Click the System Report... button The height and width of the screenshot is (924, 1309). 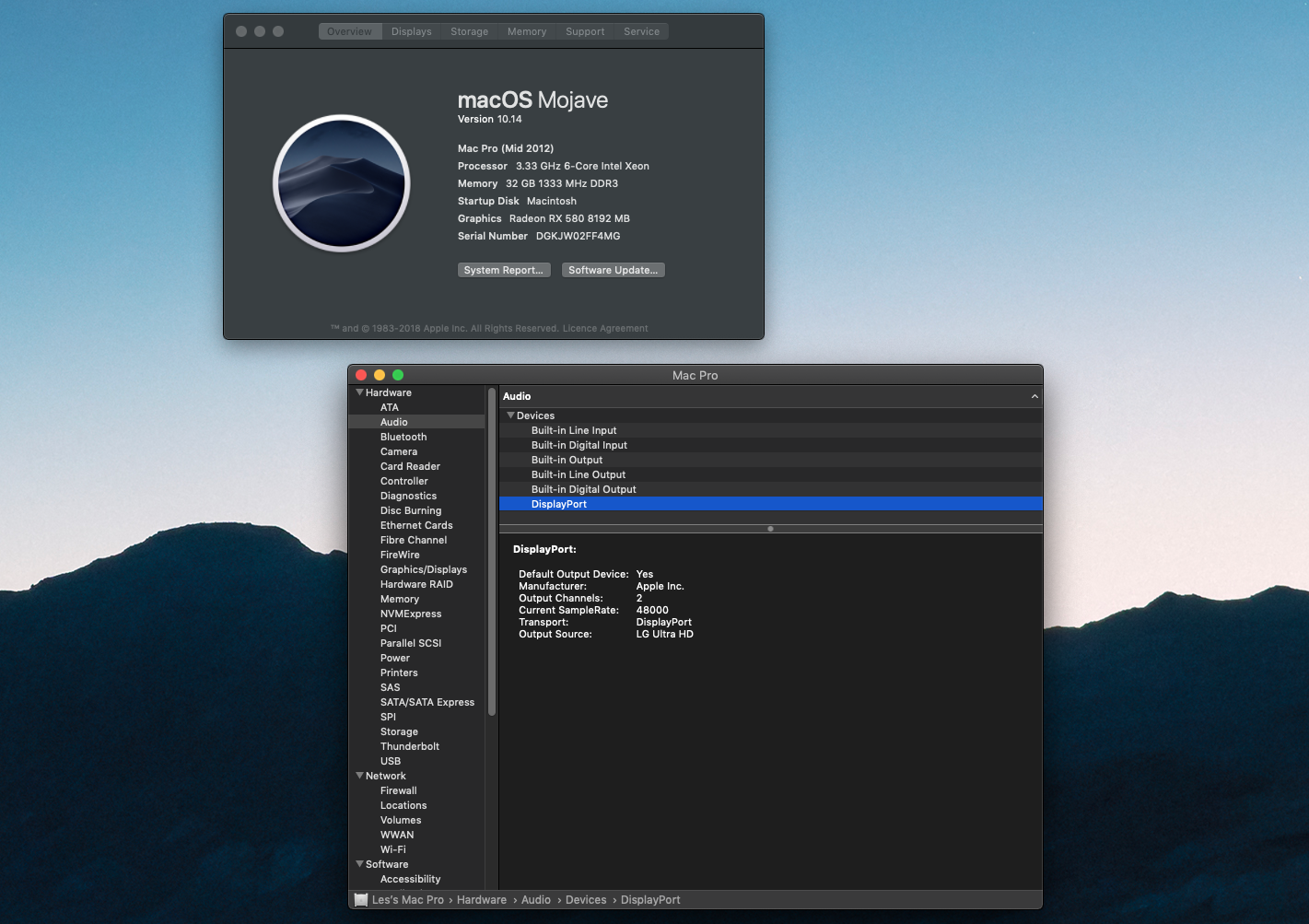[x=504, y=270]
